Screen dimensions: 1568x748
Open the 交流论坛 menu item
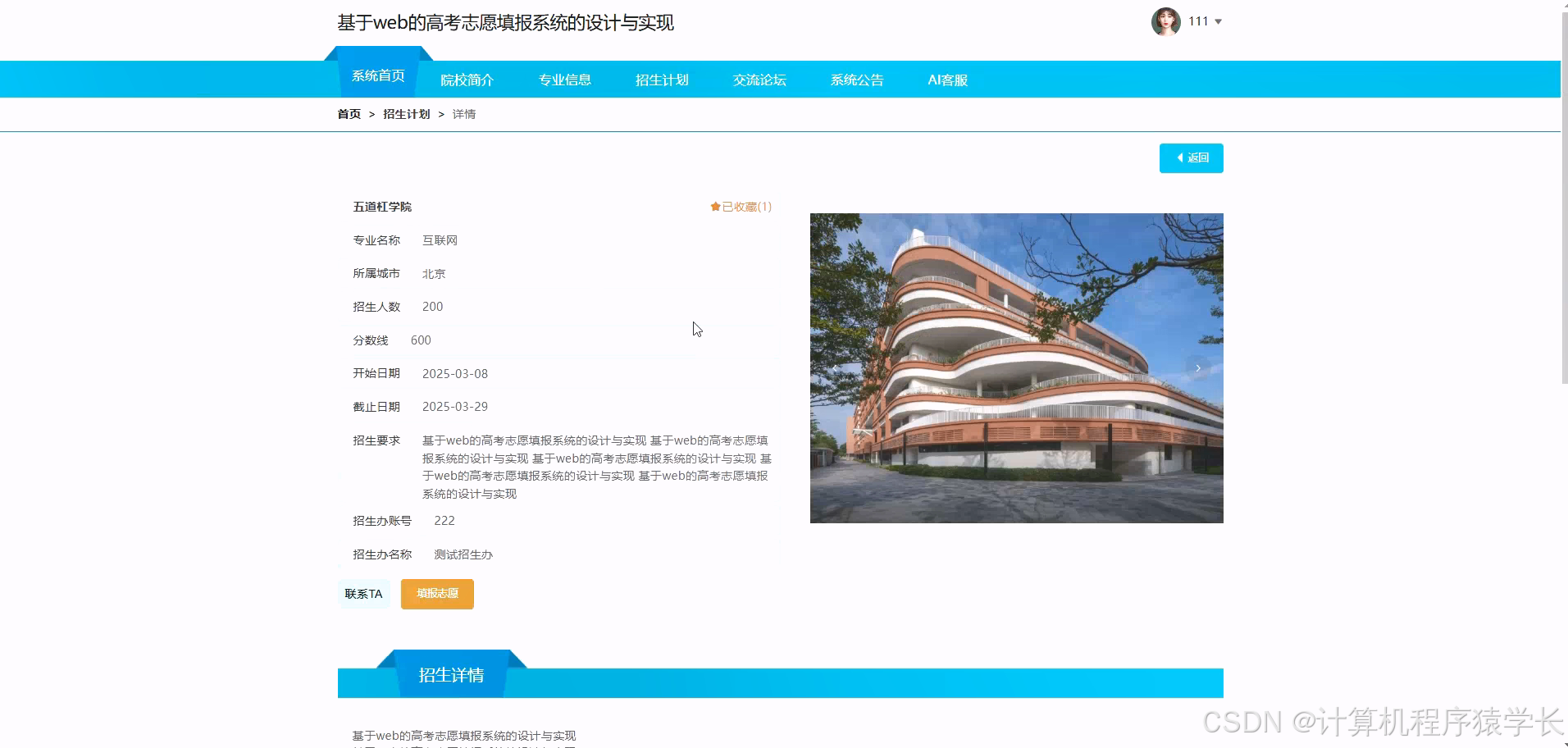pos(759,79)
